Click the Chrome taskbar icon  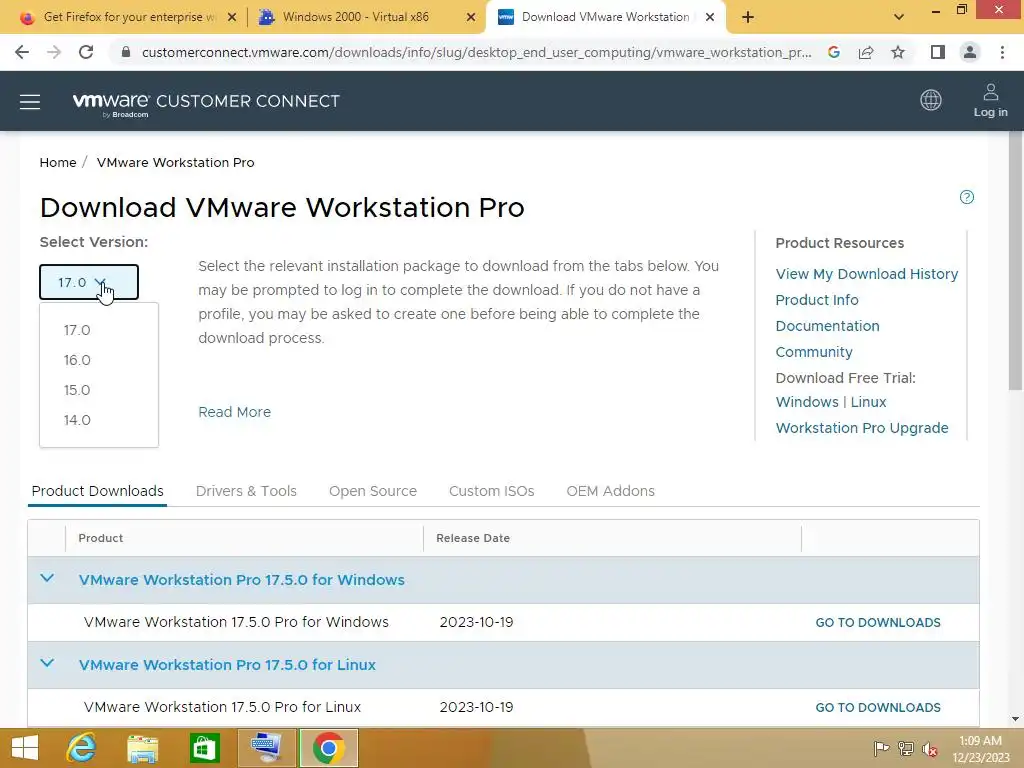tap(328, 748)
